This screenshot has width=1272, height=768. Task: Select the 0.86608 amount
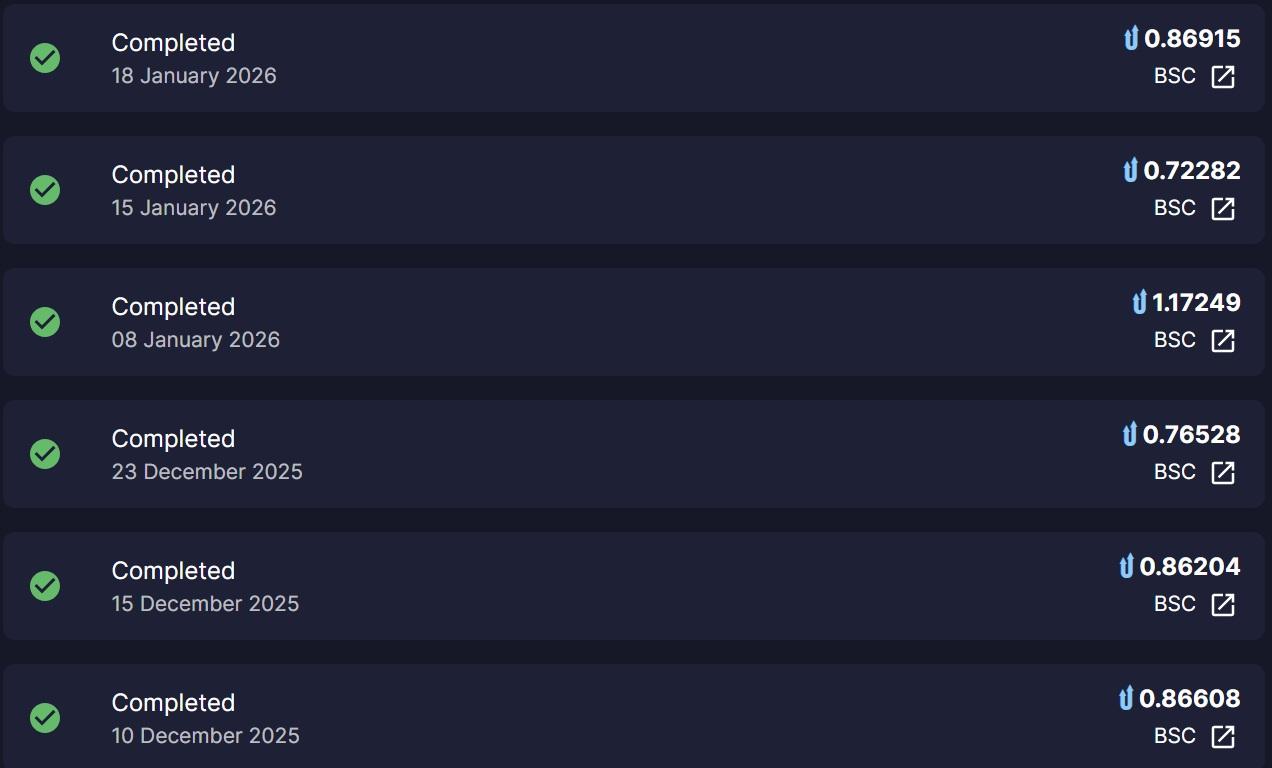[x=1190, y=699]
